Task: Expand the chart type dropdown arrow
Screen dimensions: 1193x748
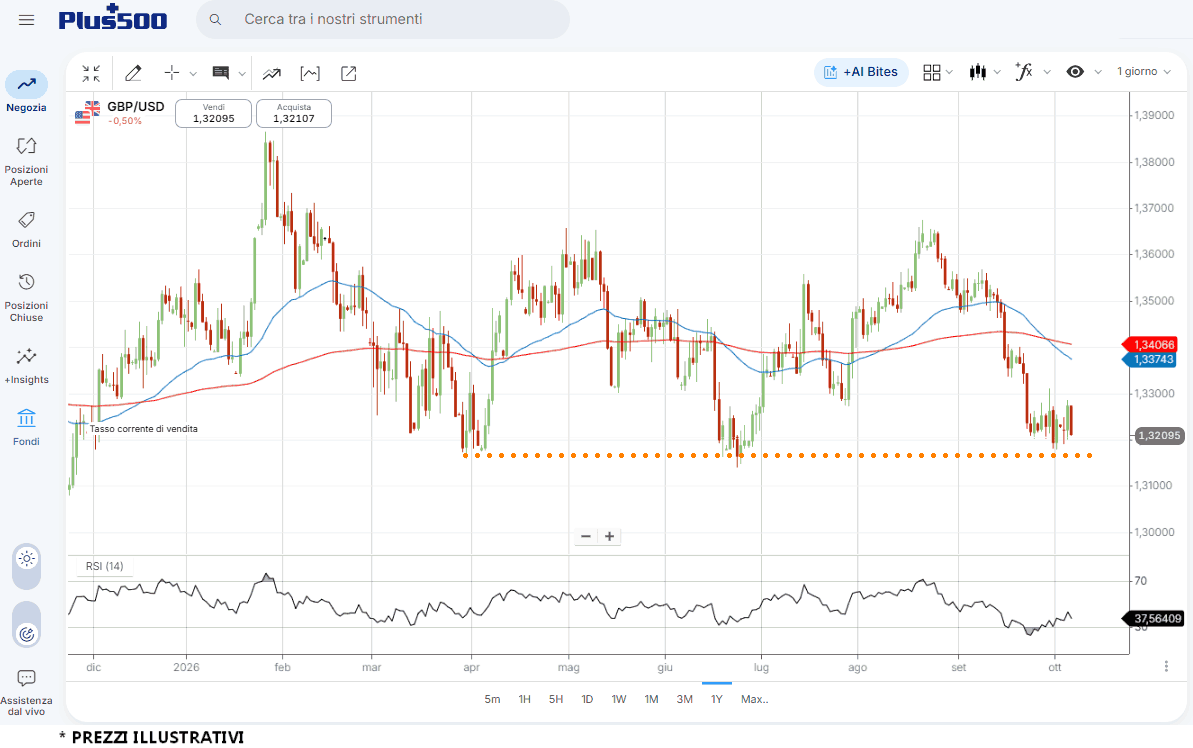Action: [x=997, y=72]
